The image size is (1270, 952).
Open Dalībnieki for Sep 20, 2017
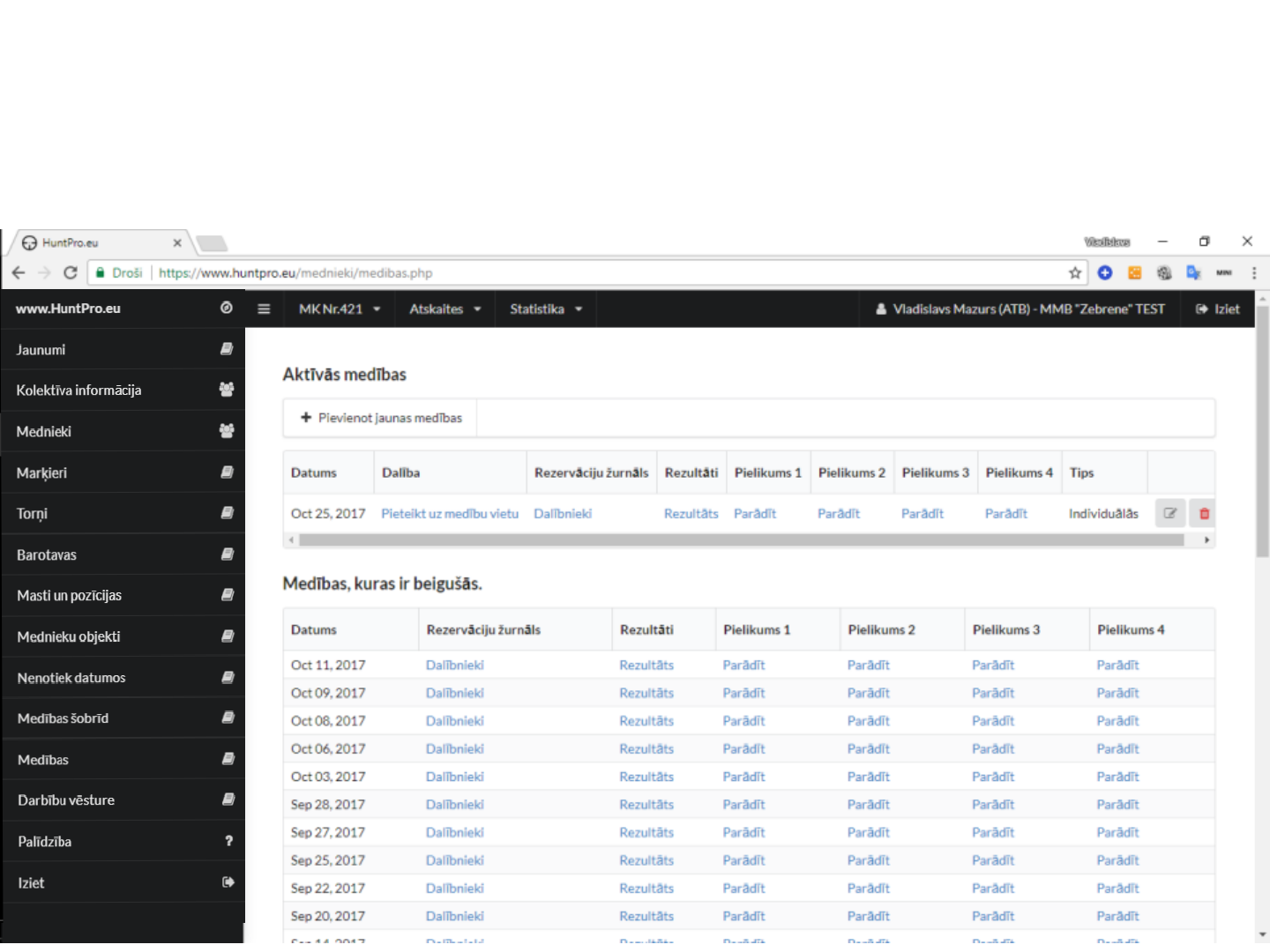(455, 917)
